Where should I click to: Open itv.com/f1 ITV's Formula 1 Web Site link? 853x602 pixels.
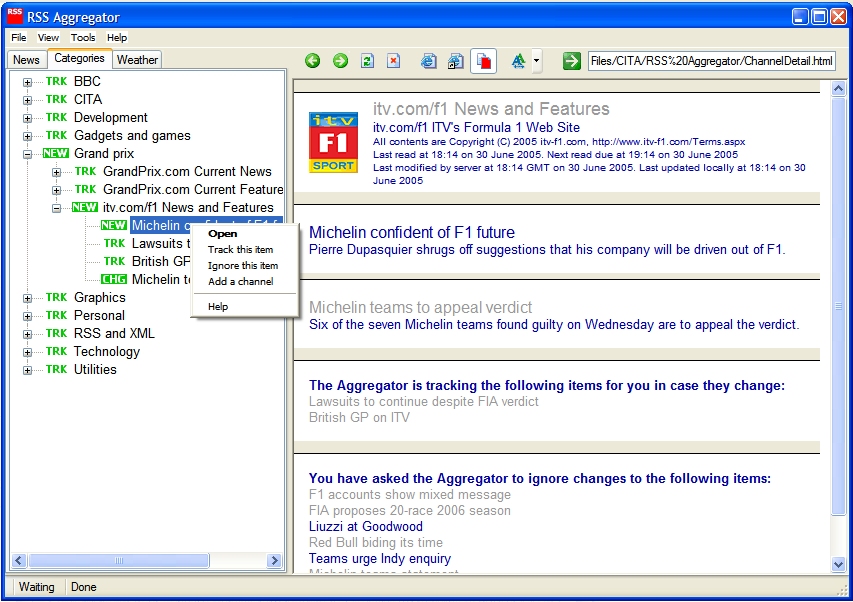477,127
